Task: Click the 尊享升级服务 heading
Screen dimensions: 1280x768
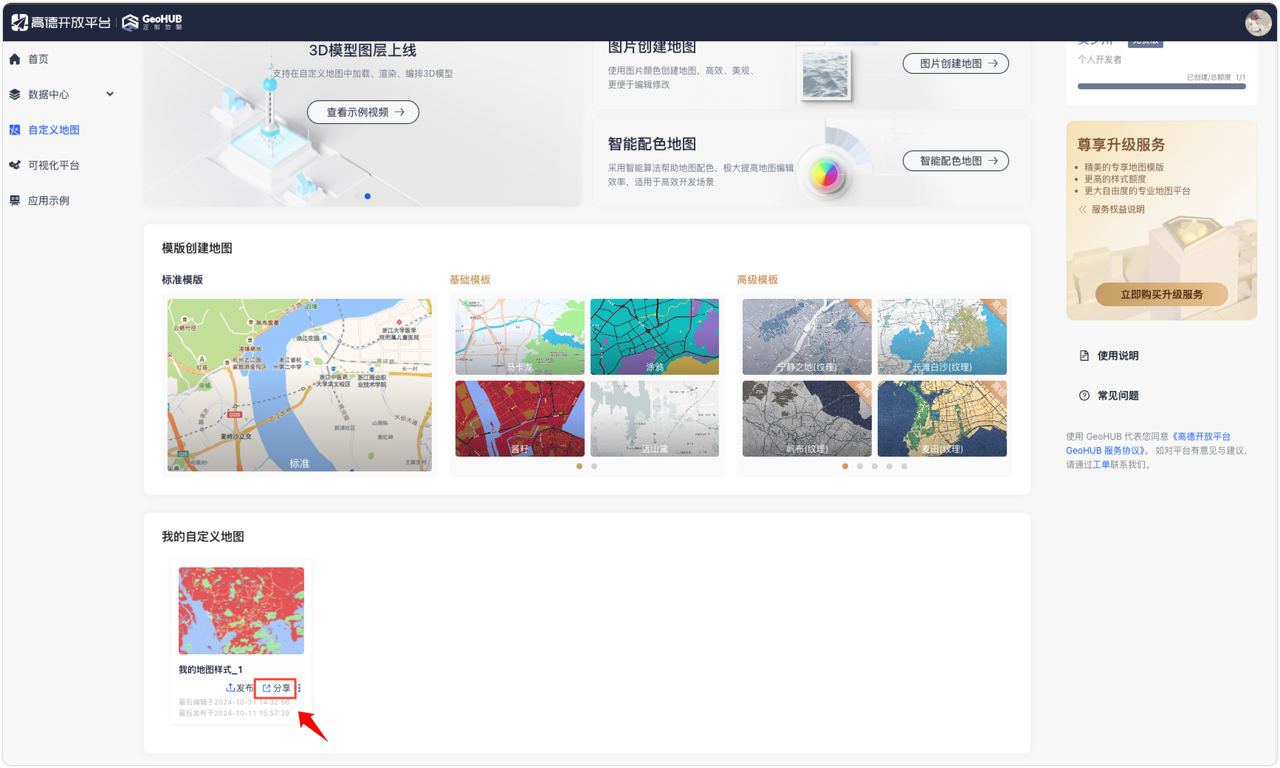Action: [1121, 145]
